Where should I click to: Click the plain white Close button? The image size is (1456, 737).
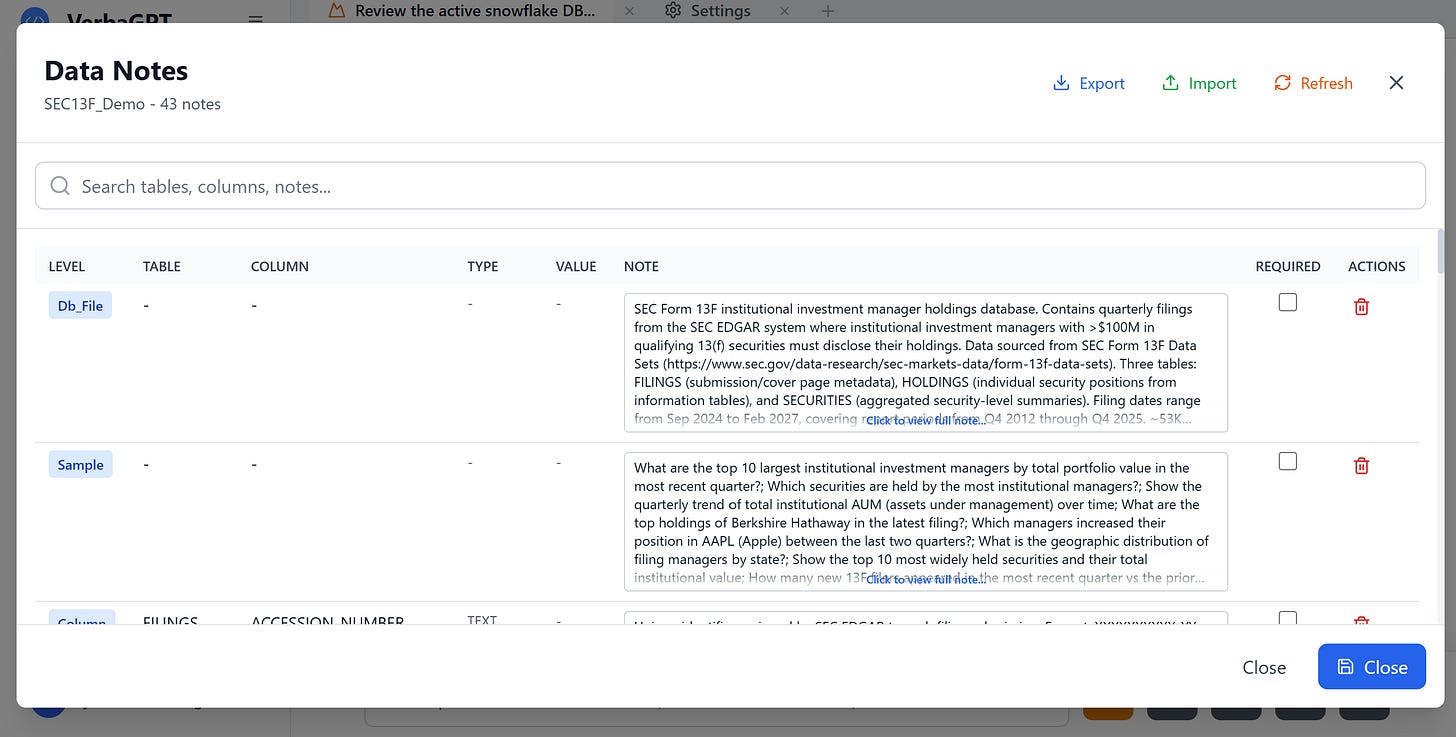coord(1264,667)
